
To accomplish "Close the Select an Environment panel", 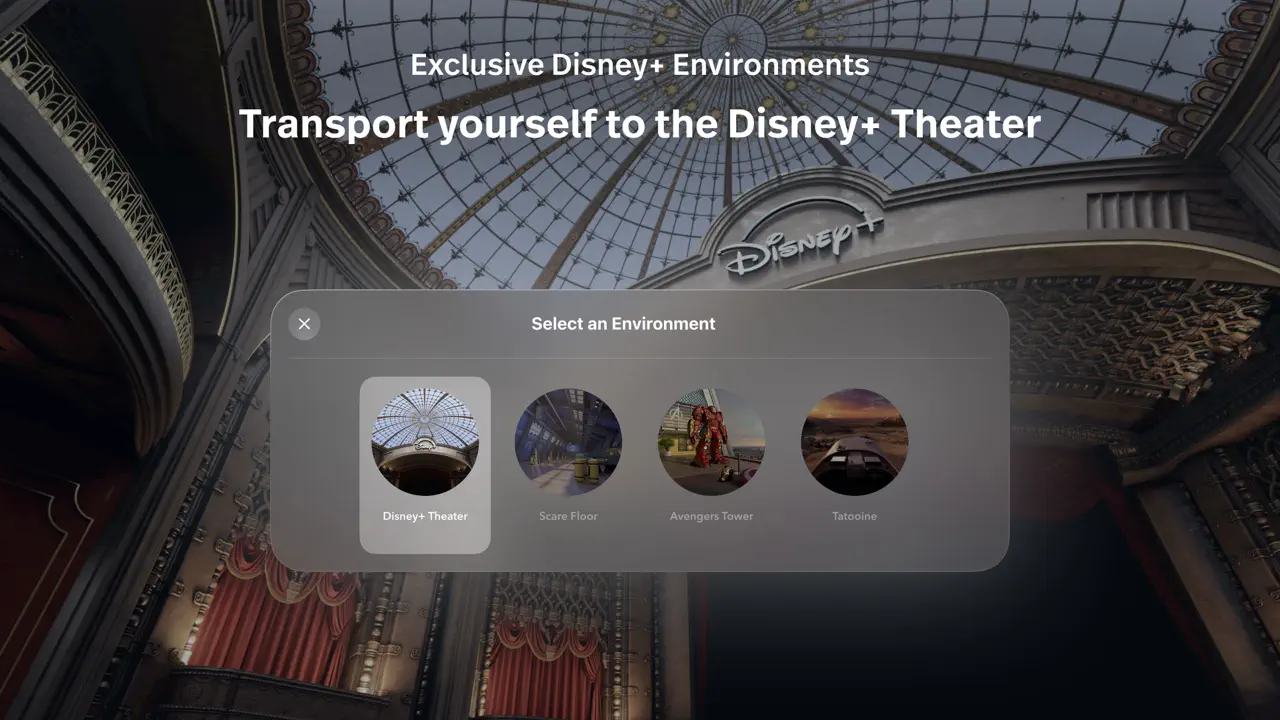I will click(x=304, y=324).
